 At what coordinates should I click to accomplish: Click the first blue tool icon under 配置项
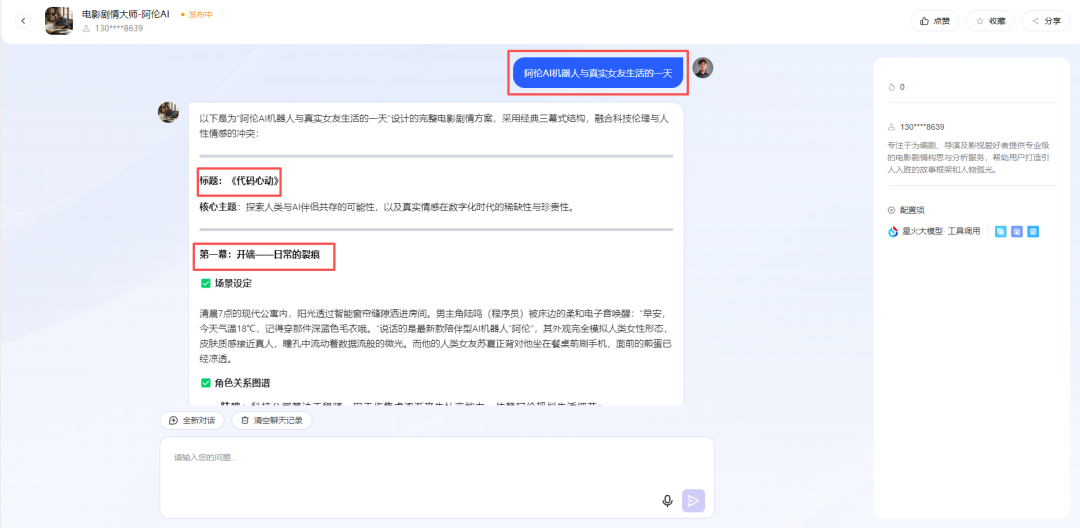pyautogui.click(x=1000, y=231)
